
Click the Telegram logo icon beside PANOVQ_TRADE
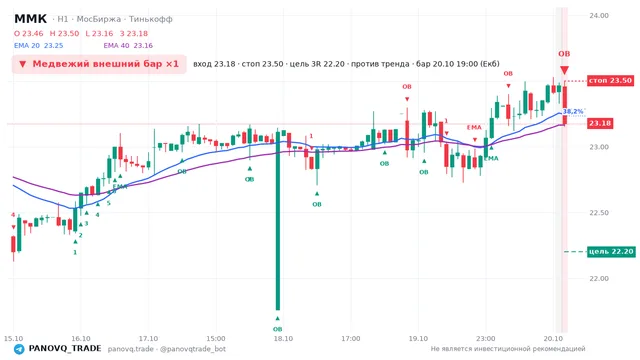(x=19, y=349)
